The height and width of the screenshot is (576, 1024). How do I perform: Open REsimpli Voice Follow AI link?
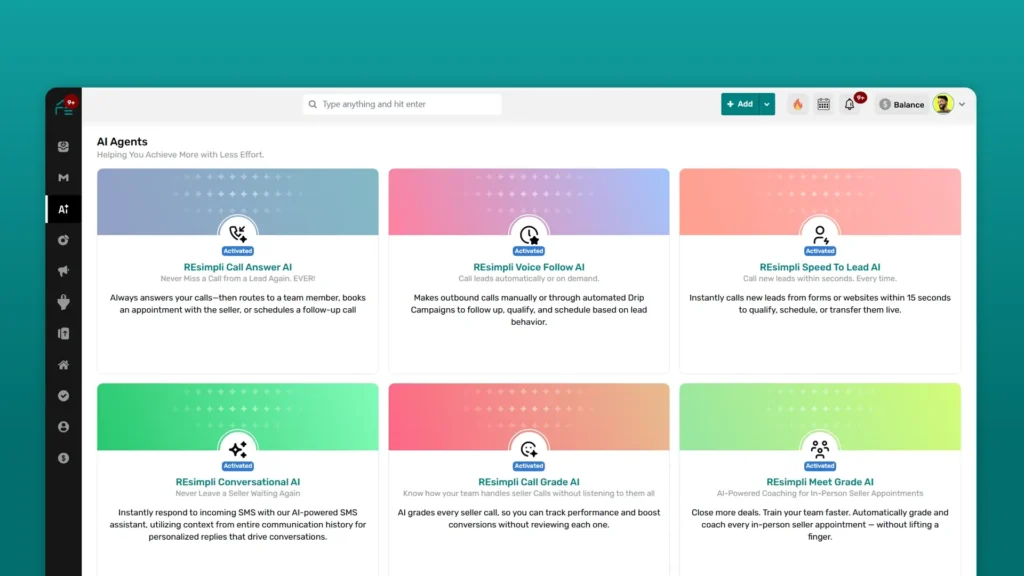[x=529, y=267]
